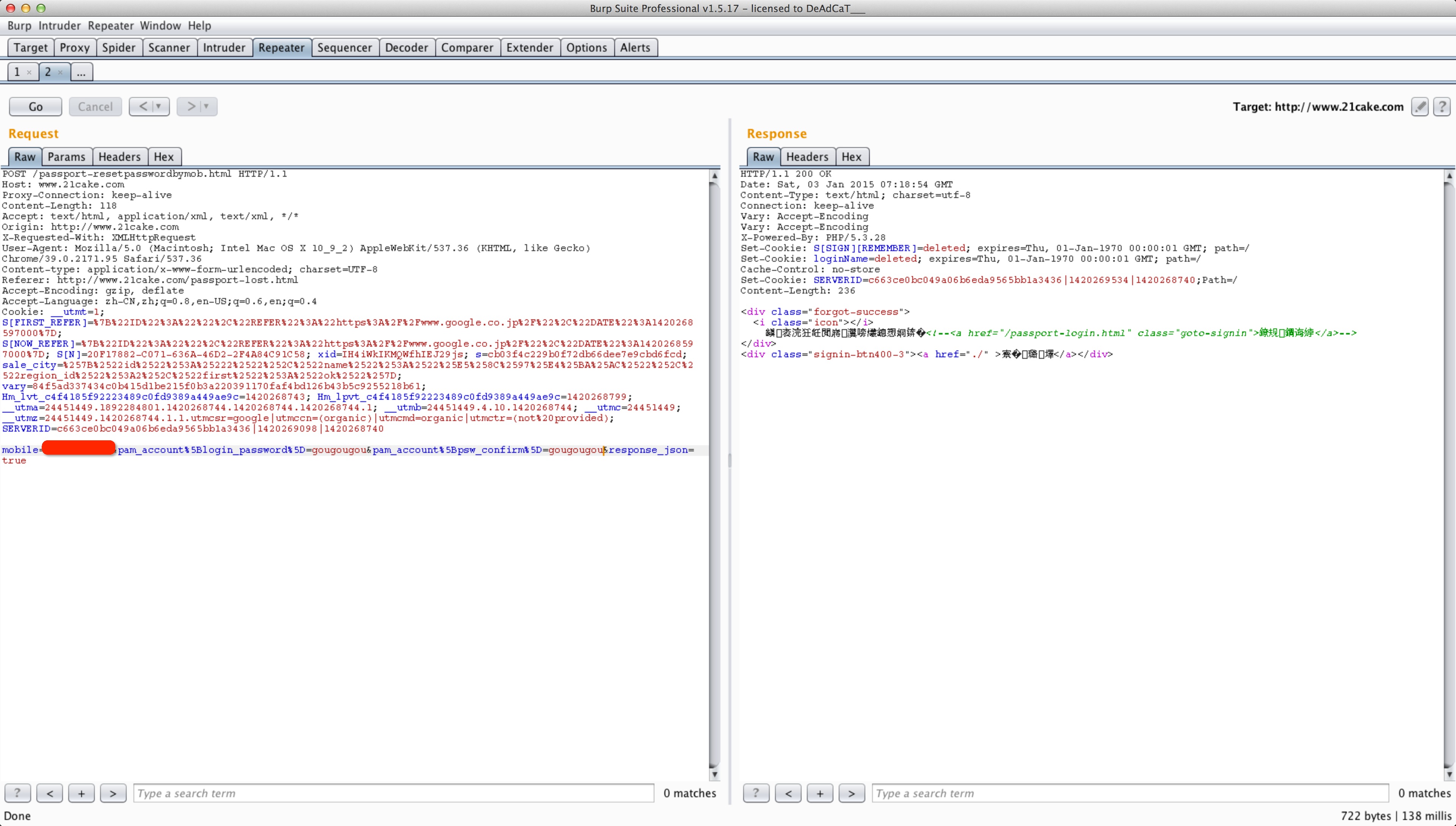Screen dimensions: 1456x826
Task: Switch to the Intruder tool tab
Action: click(224, 48)
